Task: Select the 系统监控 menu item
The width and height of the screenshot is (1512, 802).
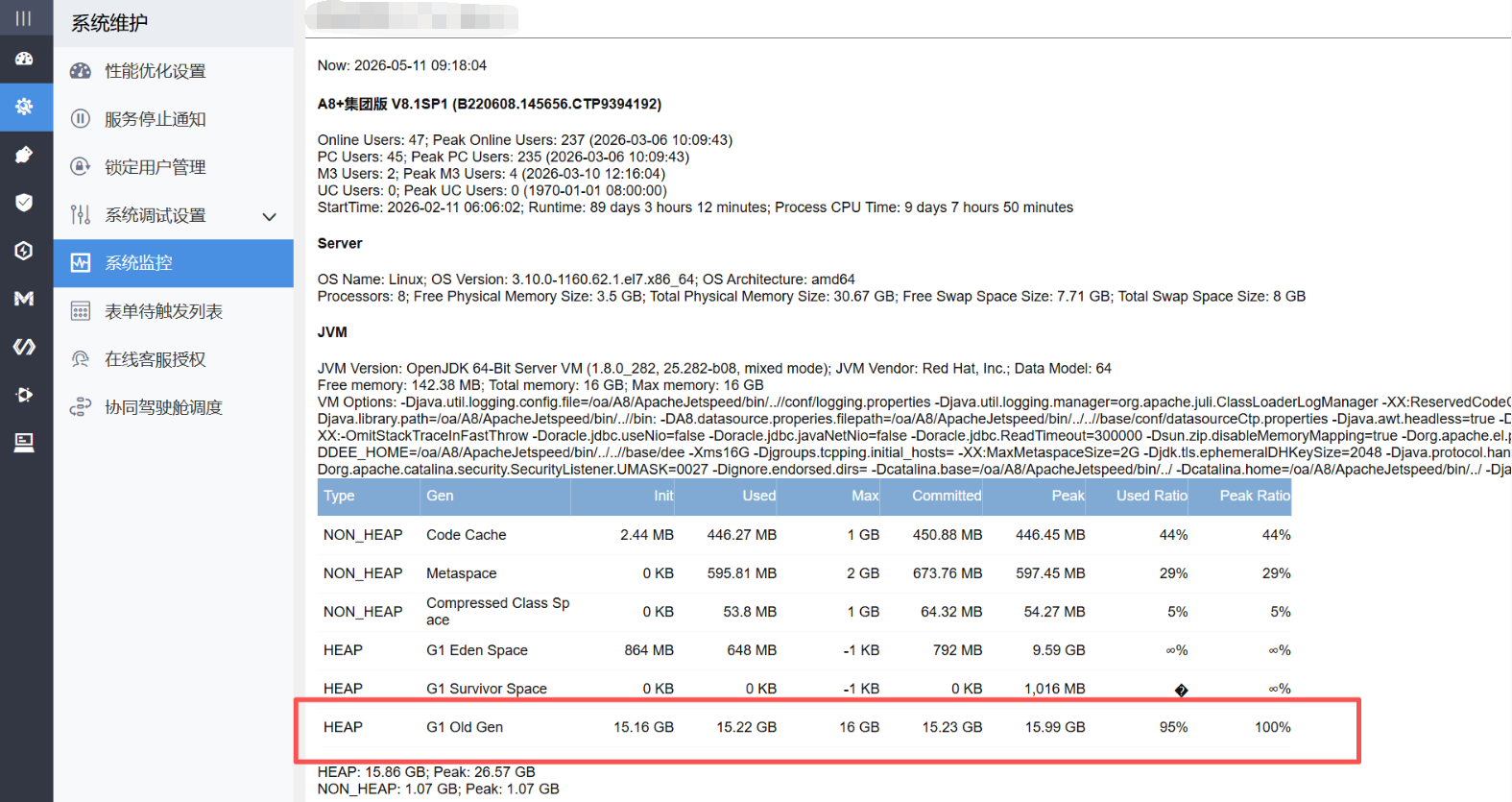Action: point(174,263)
